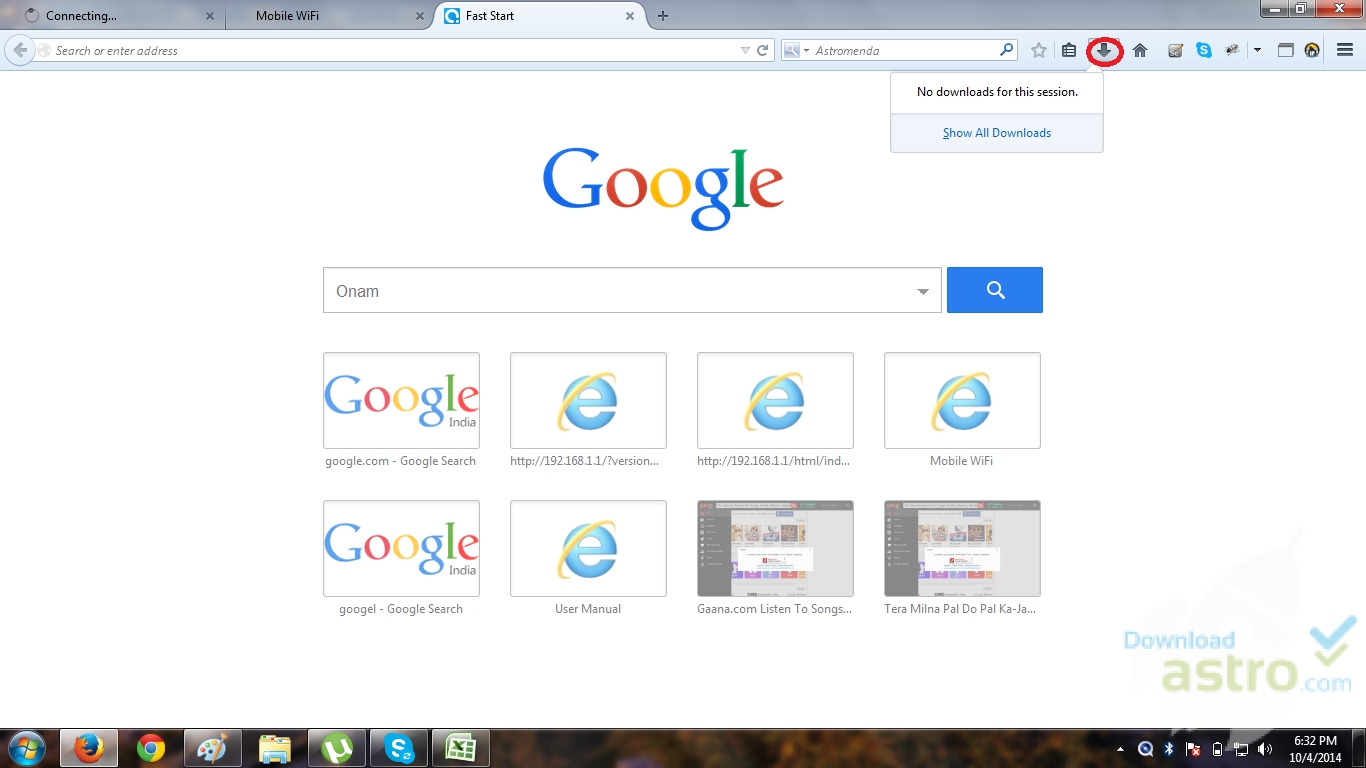Screen dimensions: 1366x768
Task: Click the bug-shaped toolbar extension icon
Action: (1232, 50)
